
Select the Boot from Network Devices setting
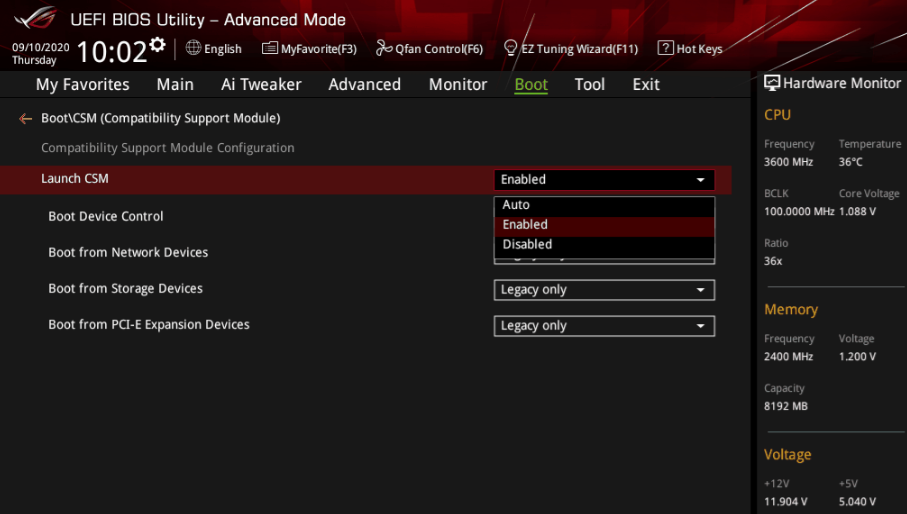point(128,252)
